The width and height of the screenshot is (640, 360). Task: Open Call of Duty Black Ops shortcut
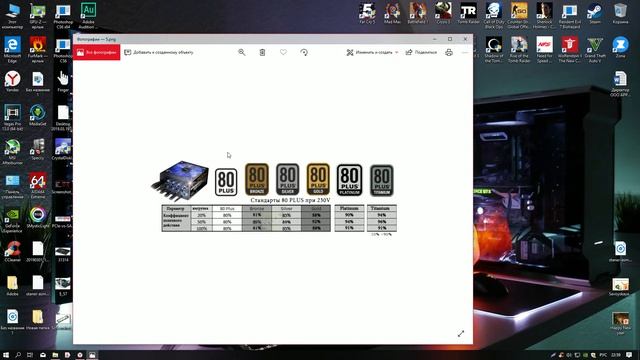(x=494, y=16)
